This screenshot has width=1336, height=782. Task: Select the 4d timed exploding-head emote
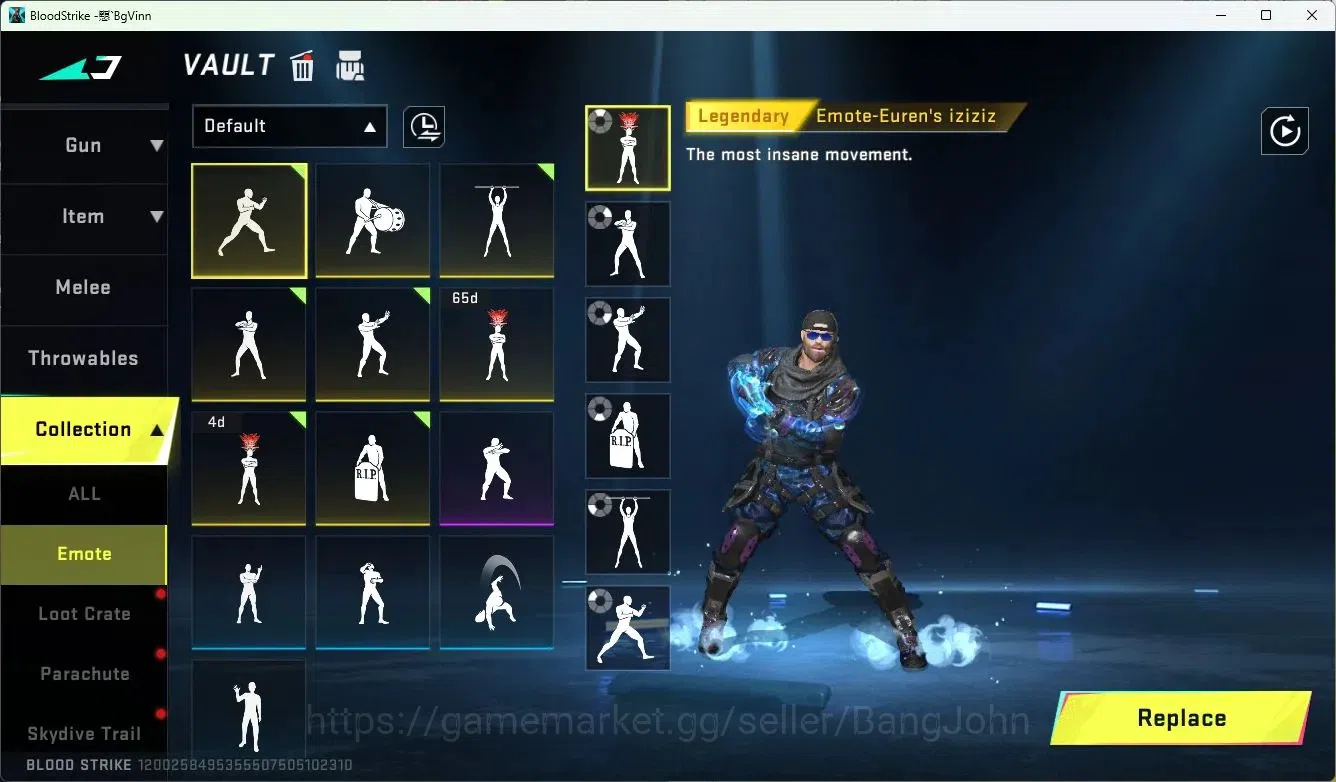click(249, 469)
